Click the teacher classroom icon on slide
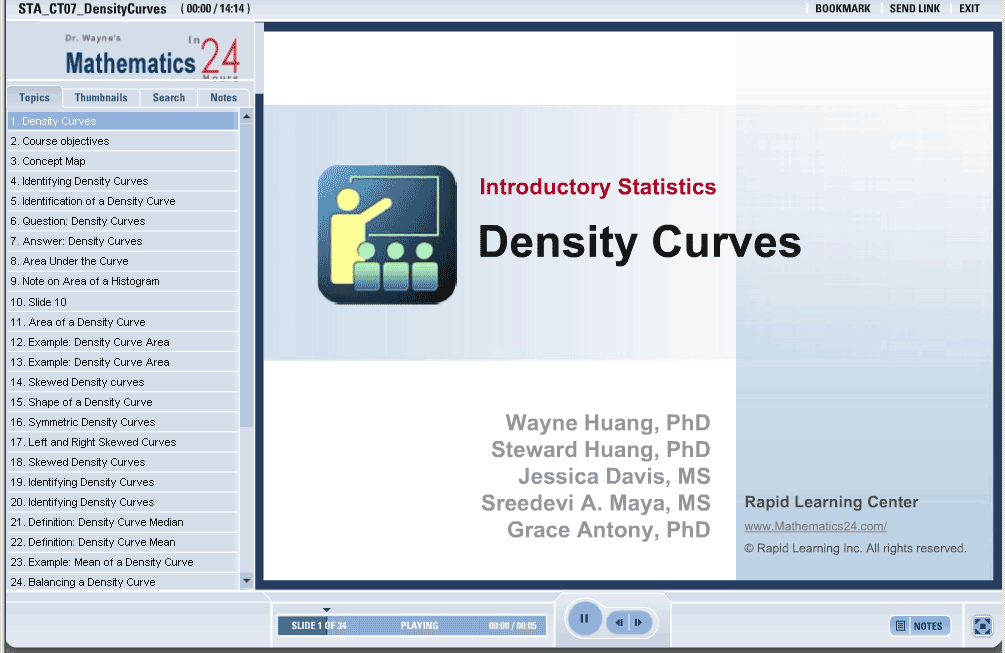Image resolution: width=1005 pixels, height=653 pixels. pos(386,234)
